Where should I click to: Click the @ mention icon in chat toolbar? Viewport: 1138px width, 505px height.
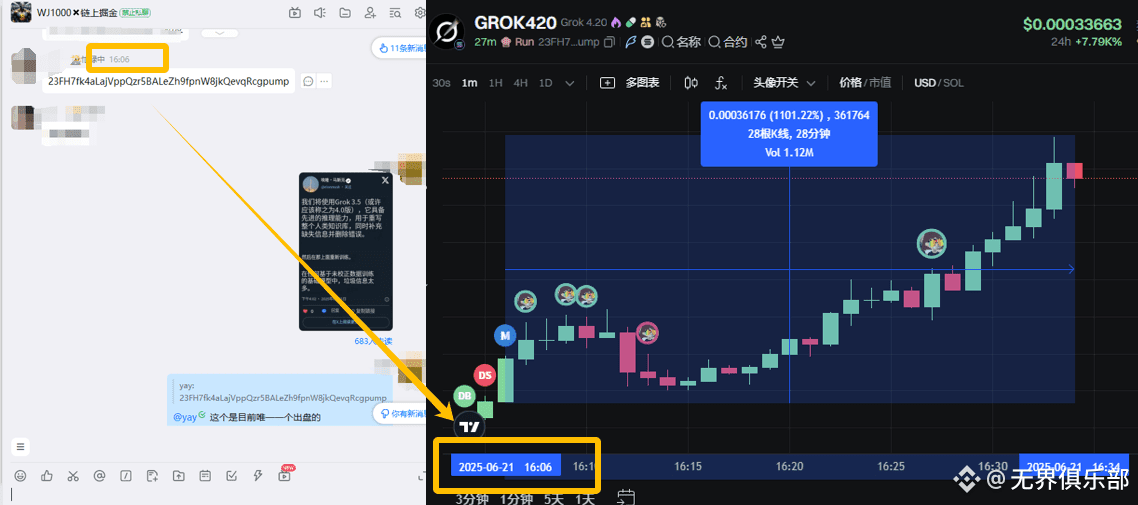coord(99,476)
